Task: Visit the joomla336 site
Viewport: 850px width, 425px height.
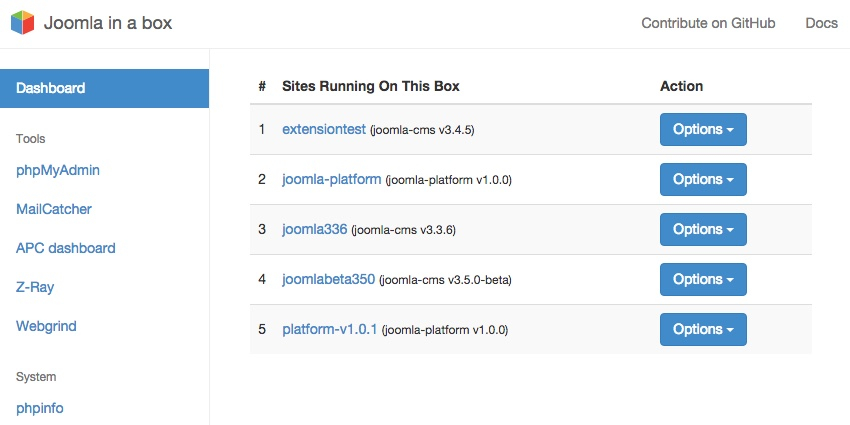Action: point(314,229)
